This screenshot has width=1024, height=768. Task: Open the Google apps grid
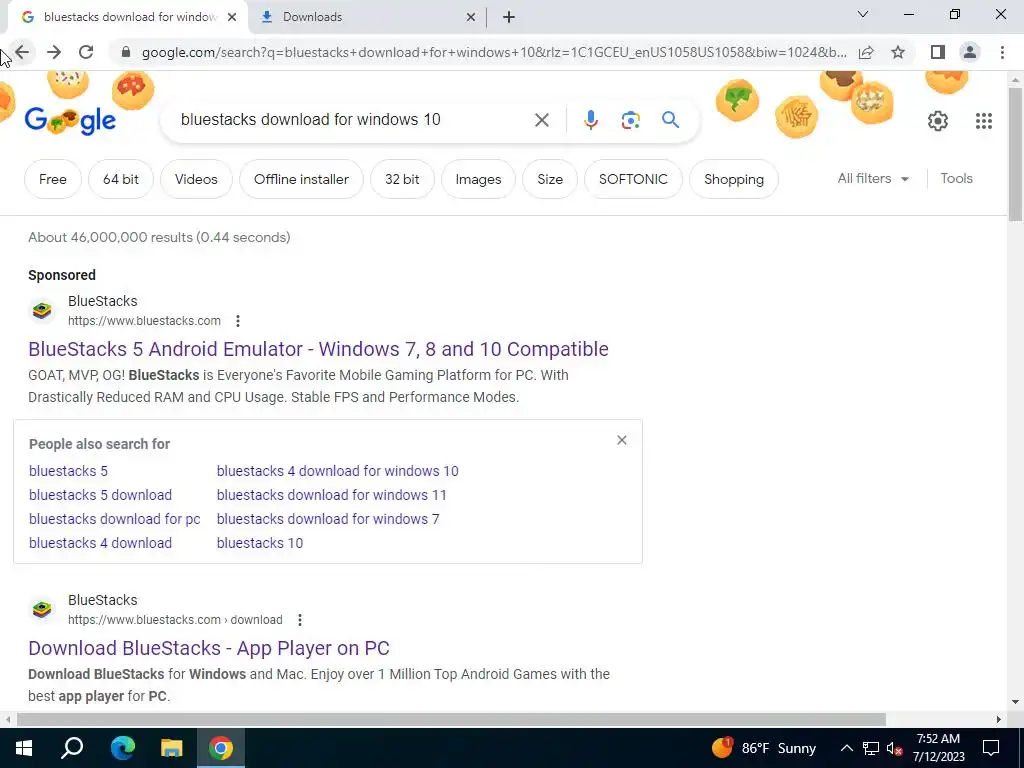point(984,121)
